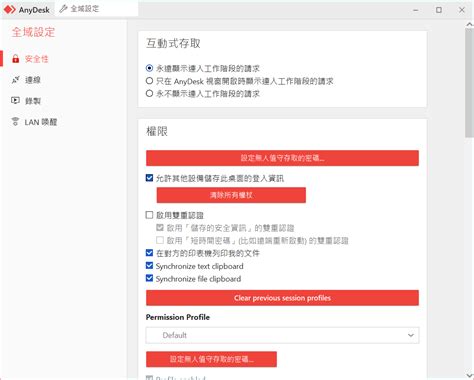Click the wrench icon on 全域設定 tab
Screen dimensions: 474x380
click(x=63, y=9)
